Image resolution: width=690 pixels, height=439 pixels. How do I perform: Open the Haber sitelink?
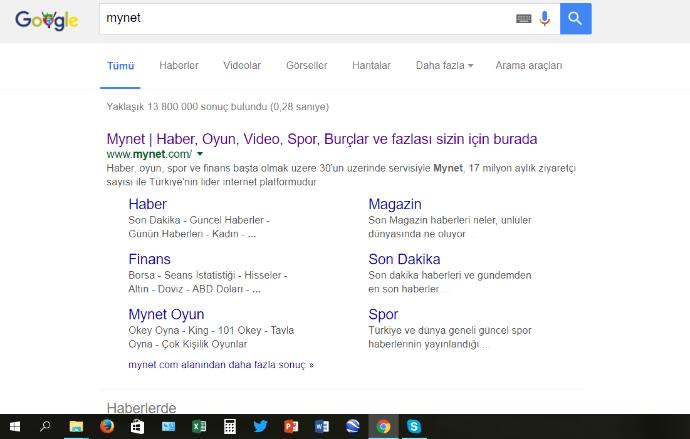147,204
